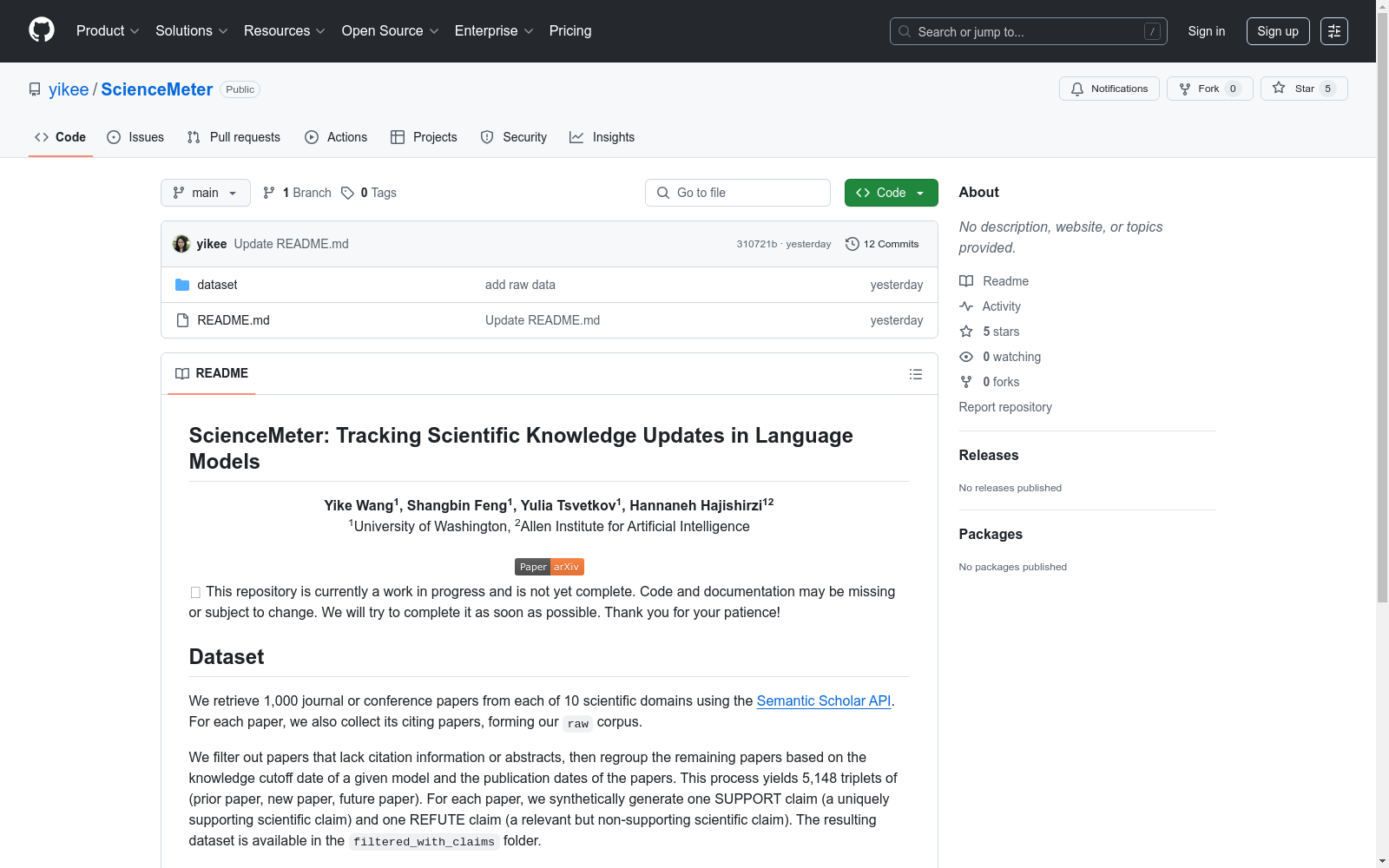Open the yikee commit author link
1389x868 pixels.
point(212,244)
